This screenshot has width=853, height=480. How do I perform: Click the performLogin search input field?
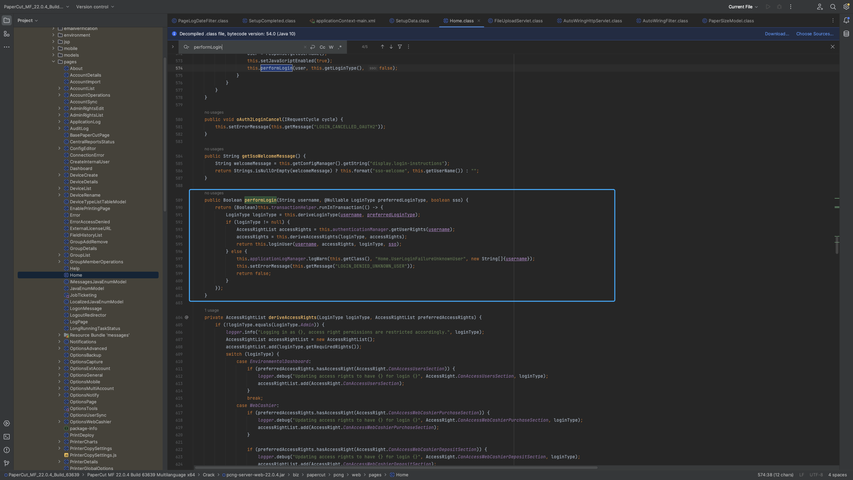(x=248, y=47)
